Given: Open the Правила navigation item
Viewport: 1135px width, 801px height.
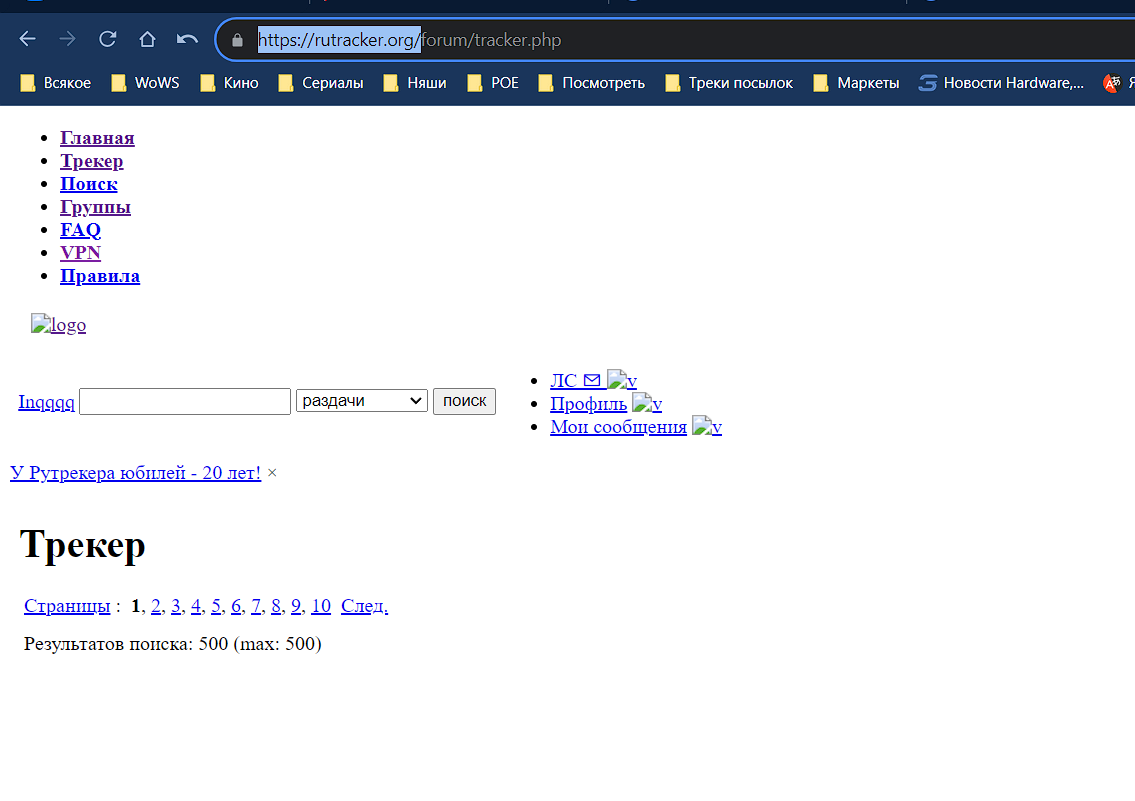Looking at the screenshot, I should coord(100,276).
